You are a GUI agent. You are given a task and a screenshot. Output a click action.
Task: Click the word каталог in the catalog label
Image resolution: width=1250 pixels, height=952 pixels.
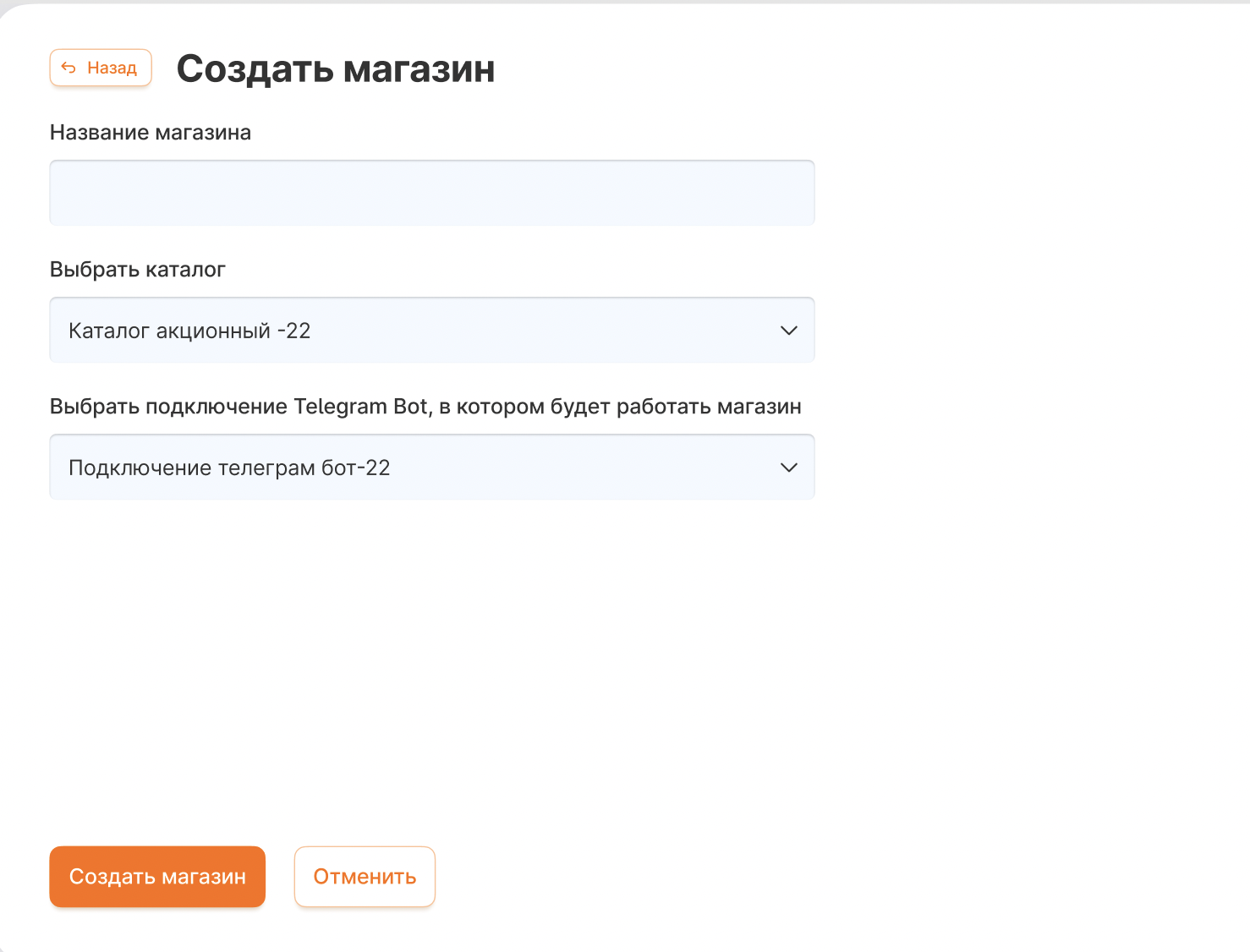(x=184, y=270)
